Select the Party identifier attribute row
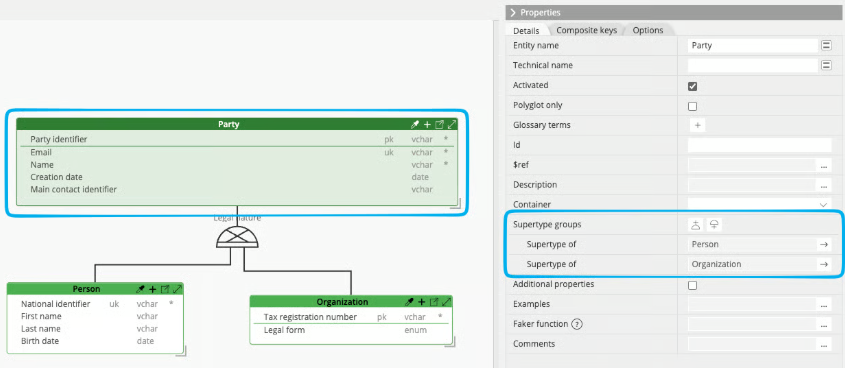This screenshot has width=845, height=368. pyautogui.click(x=237, y=140)
